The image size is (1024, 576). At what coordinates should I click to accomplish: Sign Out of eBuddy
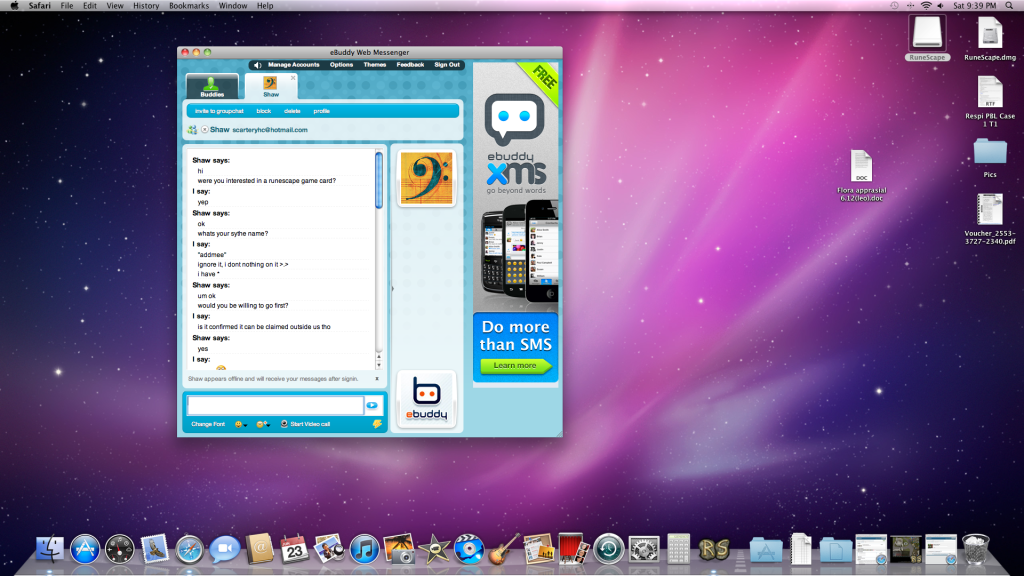coord(447,65)
